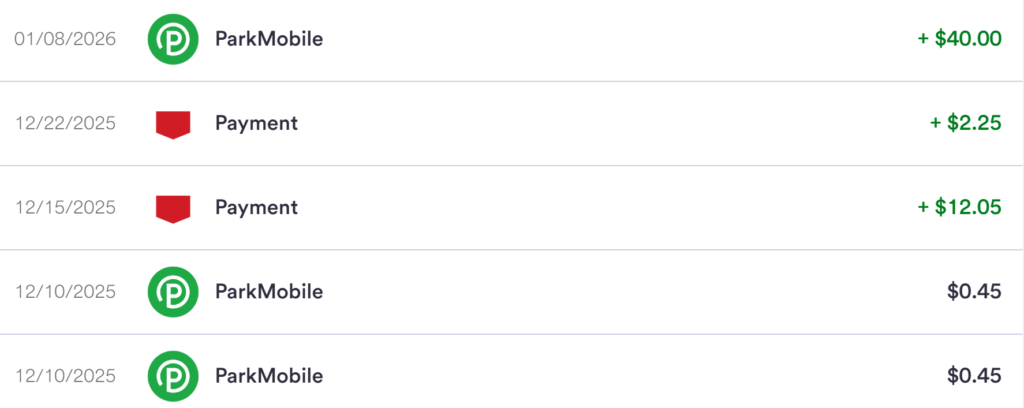Select the ParkMobile name in the bottom row

269,376
